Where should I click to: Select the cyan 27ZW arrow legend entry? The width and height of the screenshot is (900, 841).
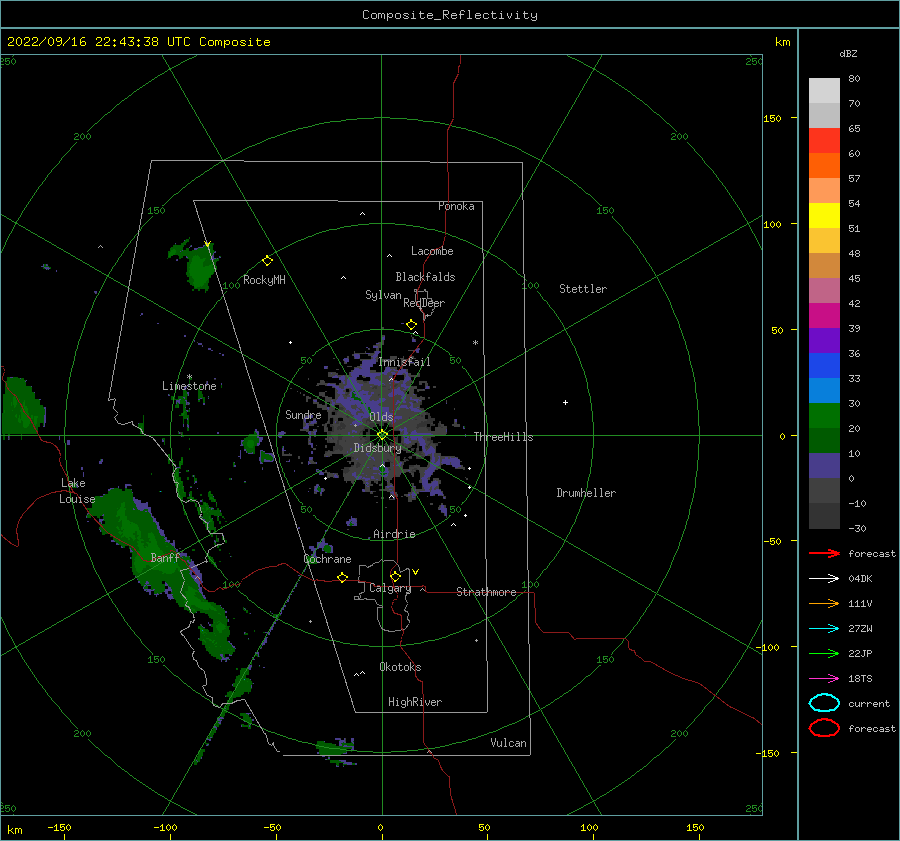pos(824,629)
